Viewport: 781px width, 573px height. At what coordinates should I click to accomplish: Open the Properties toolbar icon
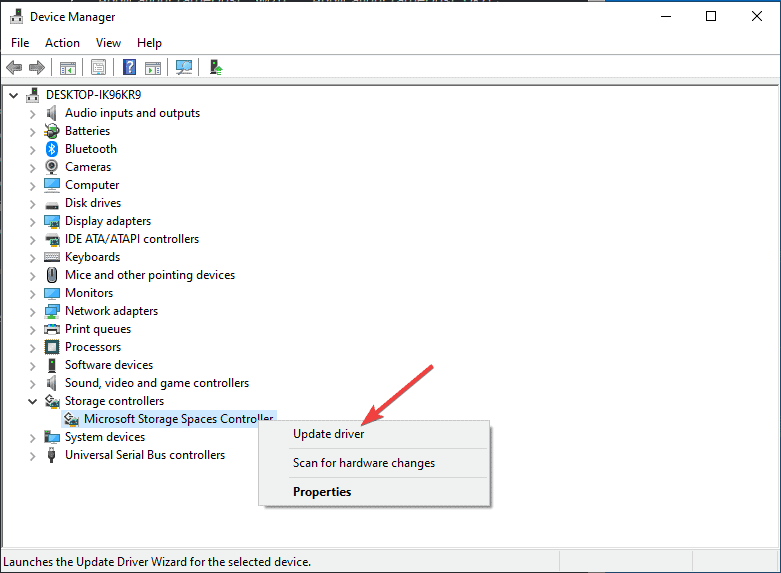(x=99, y=67)
